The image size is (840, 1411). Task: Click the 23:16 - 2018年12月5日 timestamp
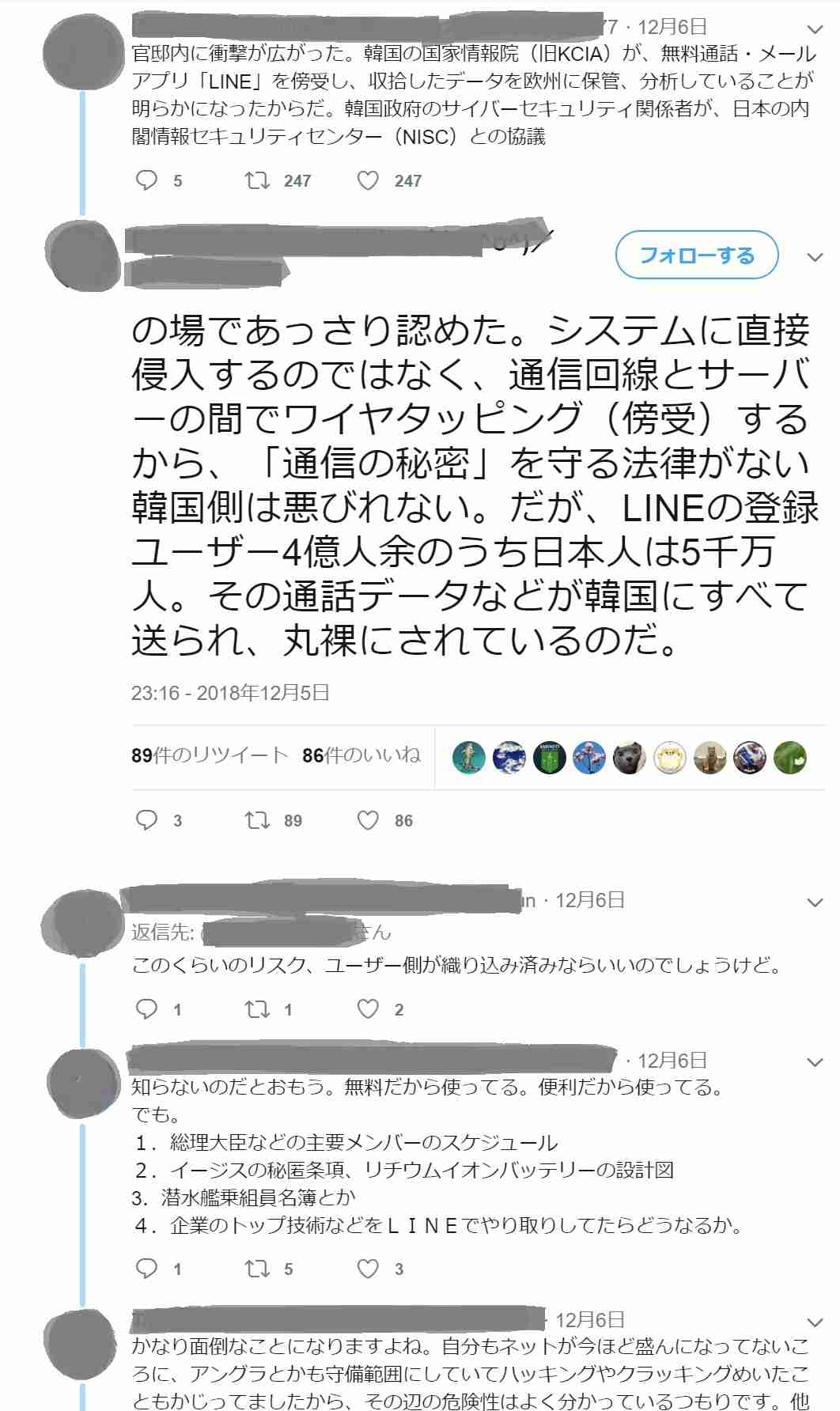[230, 693]
